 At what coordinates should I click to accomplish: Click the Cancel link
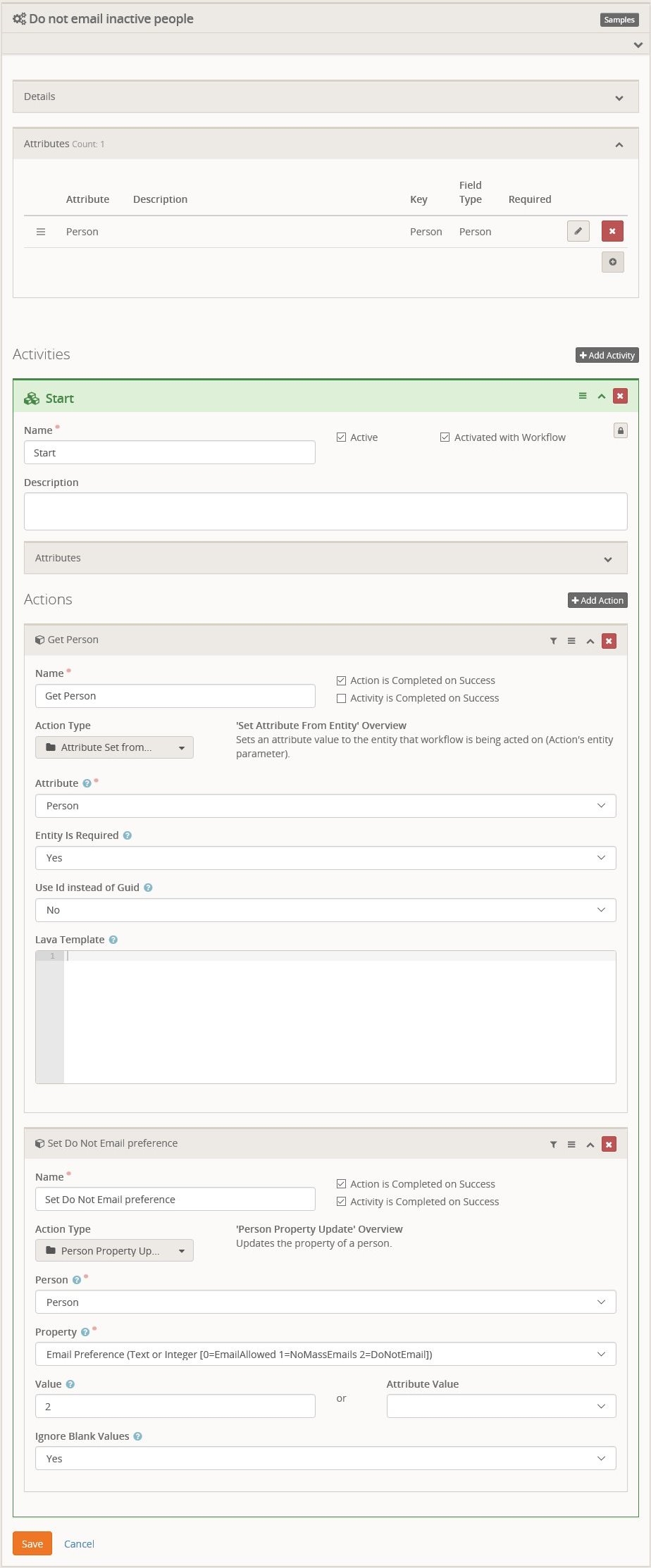[x=79, y=1543]
